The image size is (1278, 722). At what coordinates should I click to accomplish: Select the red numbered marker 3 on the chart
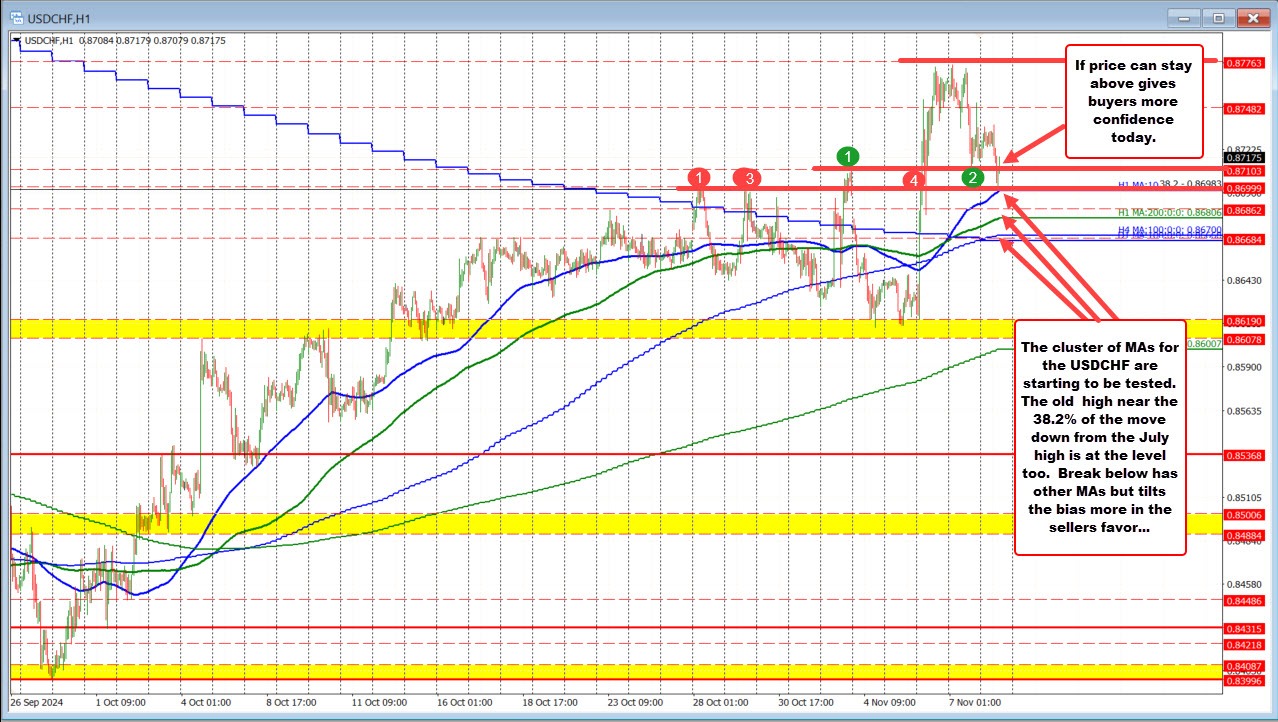pyautogui.click(x=748, y=178)
